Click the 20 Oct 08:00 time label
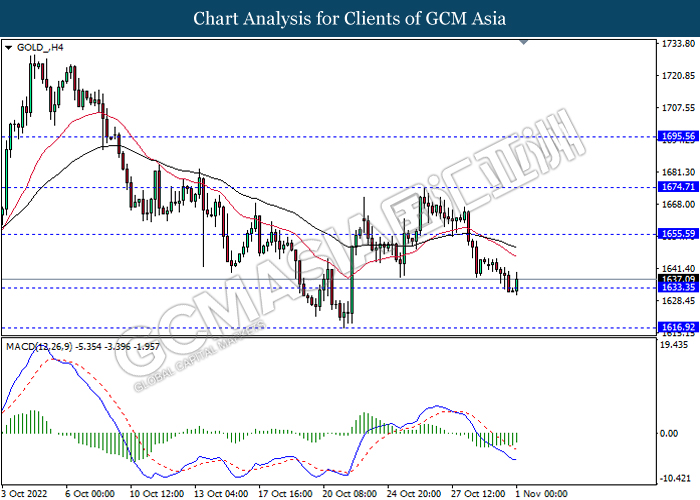The width and height of the screenshot is (700, 500). coord(350,494)
